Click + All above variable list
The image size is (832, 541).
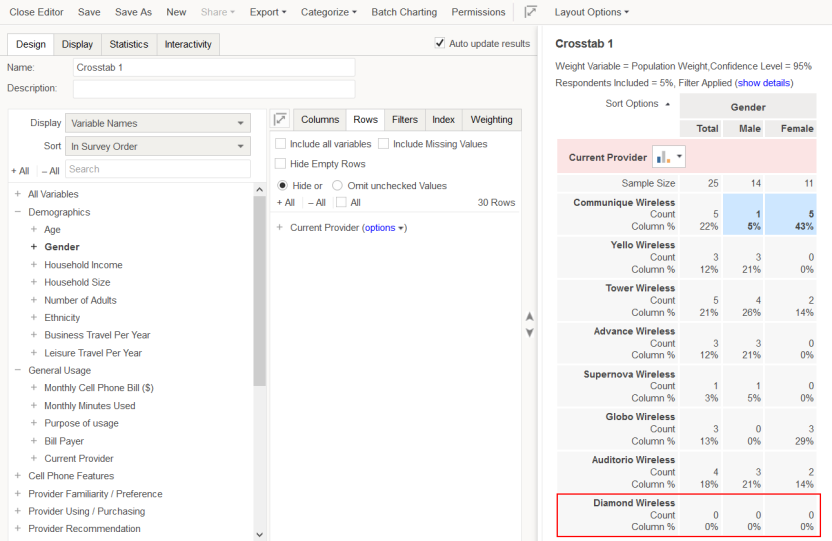[20, 171]
